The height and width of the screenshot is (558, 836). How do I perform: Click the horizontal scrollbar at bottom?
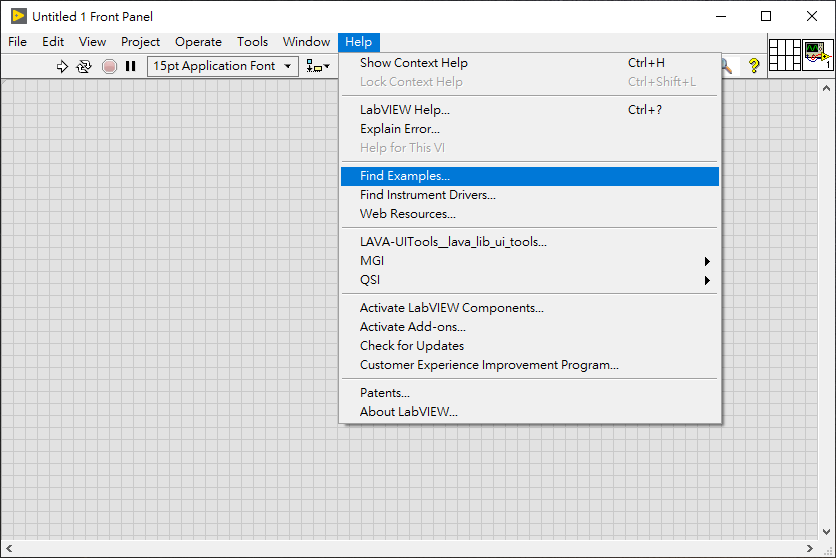(410, 548)
